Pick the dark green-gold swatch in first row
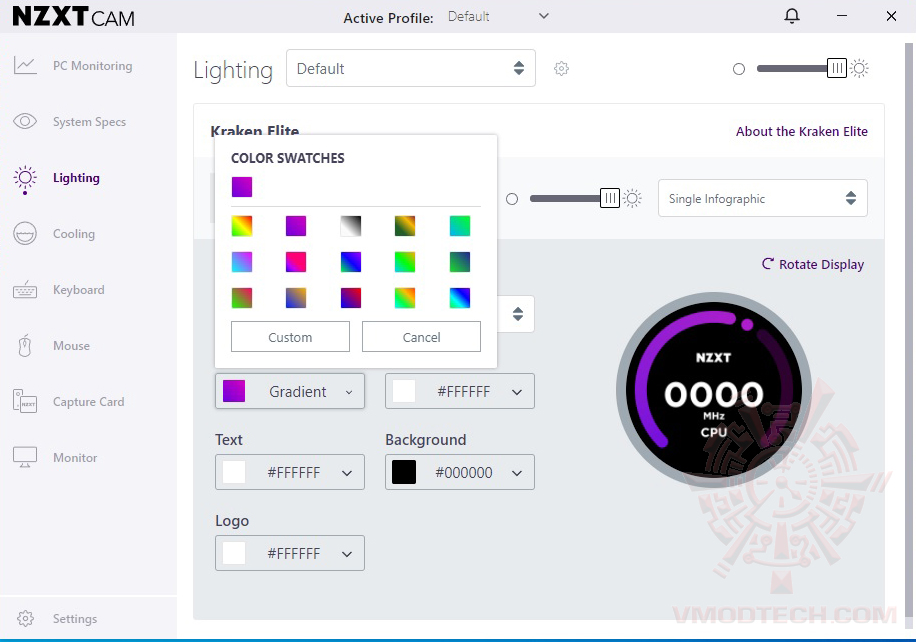The image size is (916, 642). 405,225
